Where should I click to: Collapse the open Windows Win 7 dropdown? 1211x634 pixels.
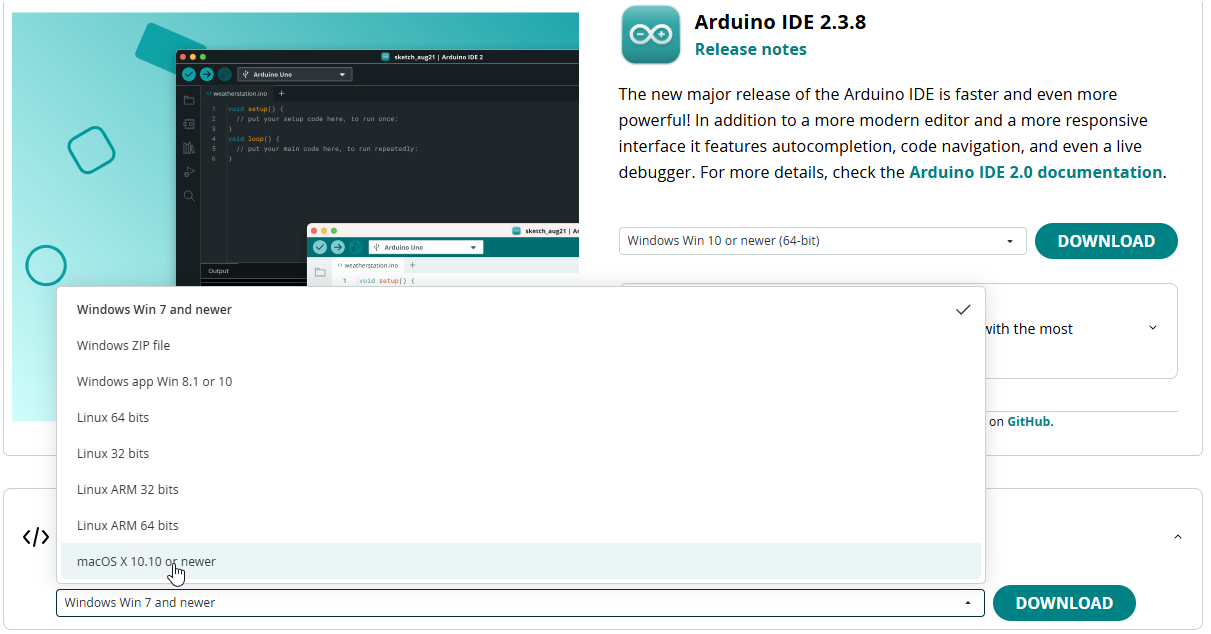tap(520, 603)
